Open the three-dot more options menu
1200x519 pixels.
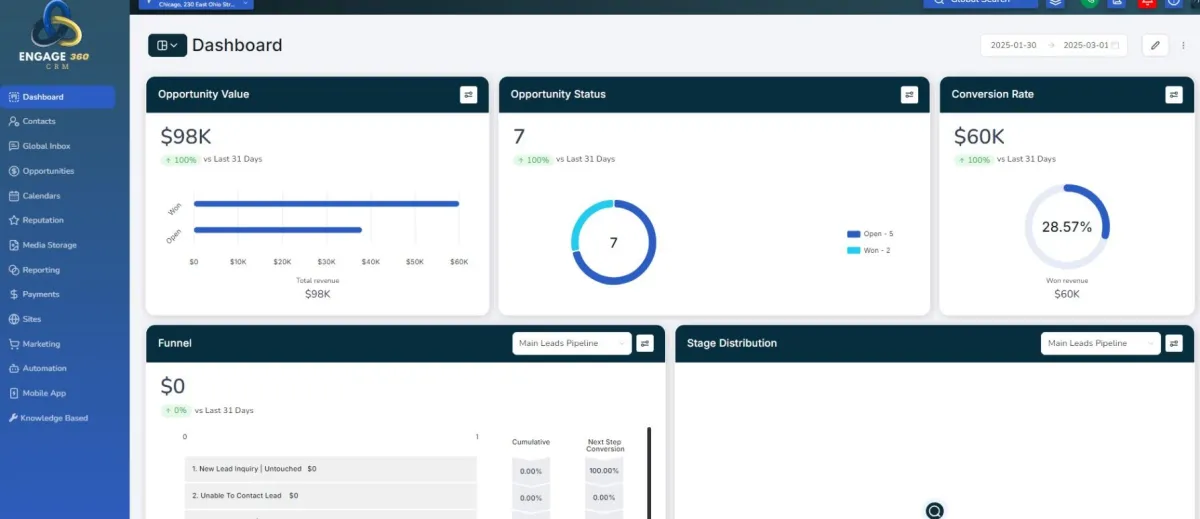pos(1184,45)
